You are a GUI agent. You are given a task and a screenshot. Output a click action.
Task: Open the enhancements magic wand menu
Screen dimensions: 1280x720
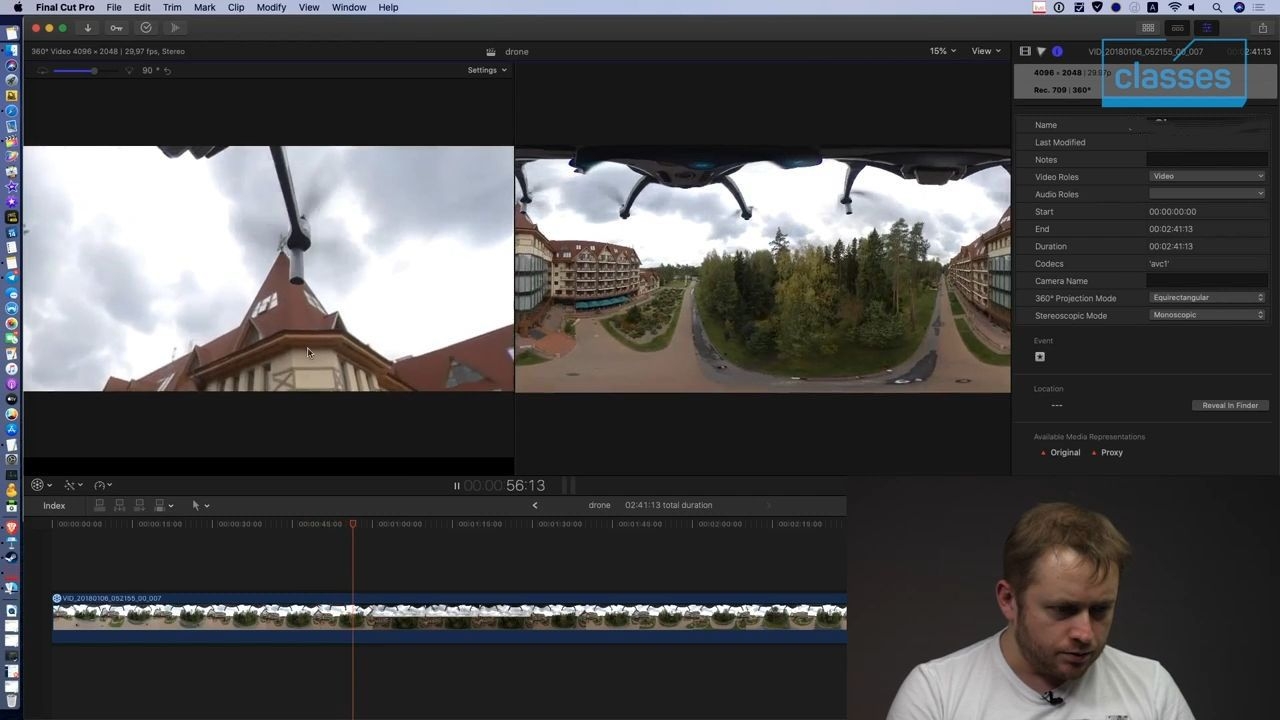[x=73, y=485]
